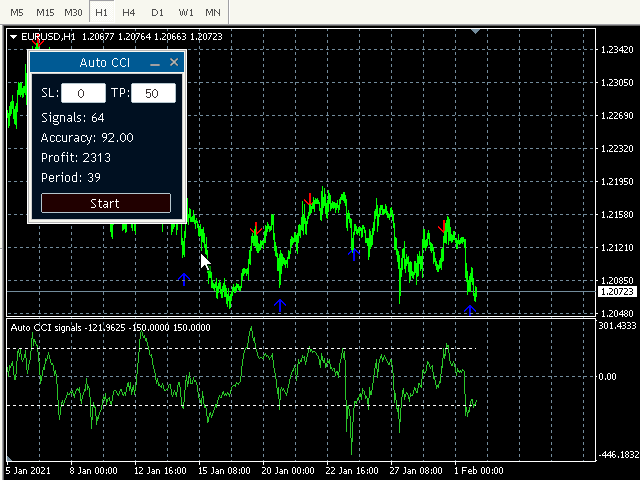This screenshot has height=480, width=640.
Task: Select the blue buy arrow above 20 Jan
Action: [x=280, y=305]
